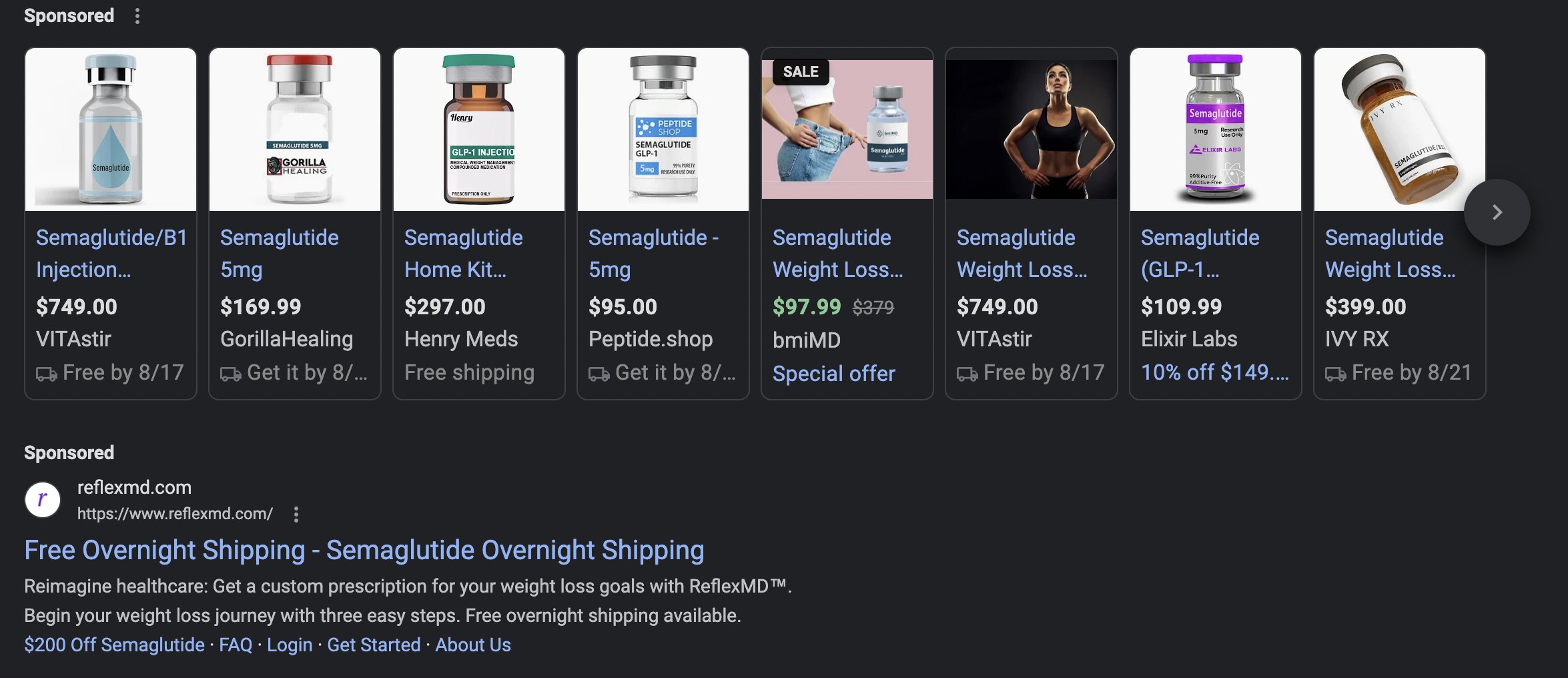Open the Semaglutide/B1 Injection product link

(111, 254)
